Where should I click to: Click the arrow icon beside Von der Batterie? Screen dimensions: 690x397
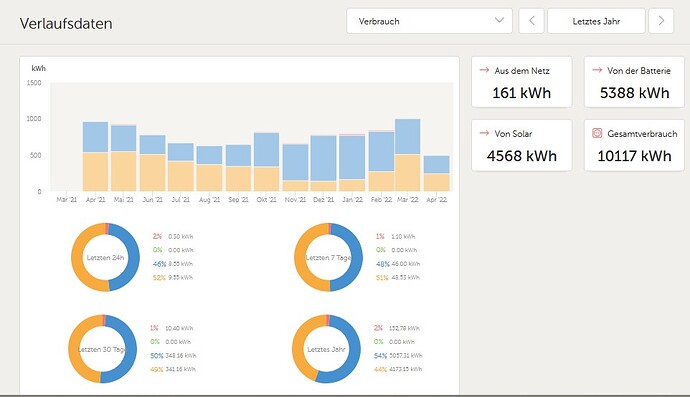point(597,70)
